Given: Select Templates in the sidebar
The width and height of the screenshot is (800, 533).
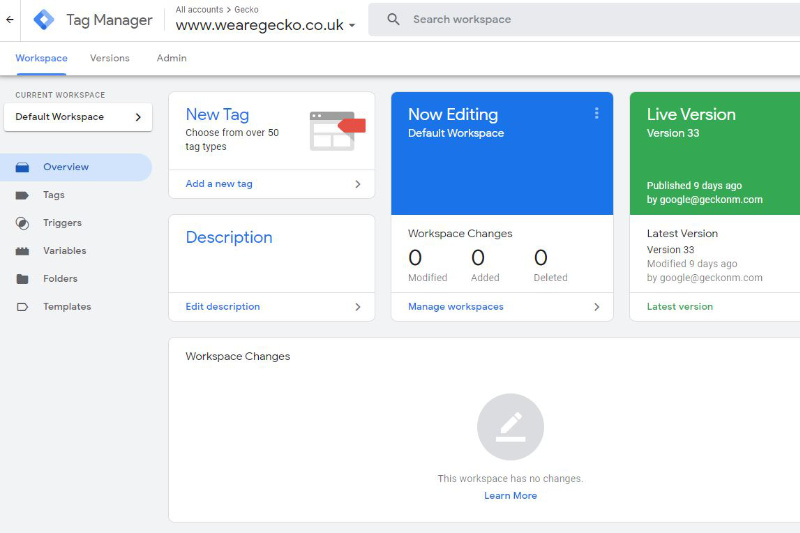Looking at the screenshot, I should click(x=76, y=307).
